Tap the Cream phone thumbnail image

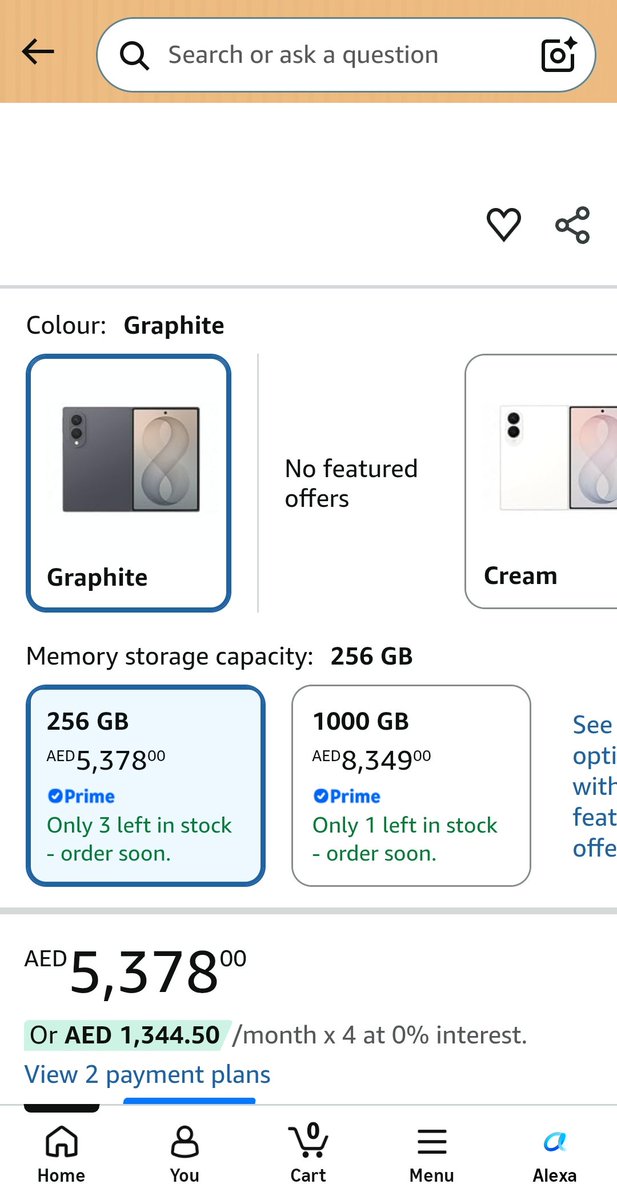(x=558, y=457)
